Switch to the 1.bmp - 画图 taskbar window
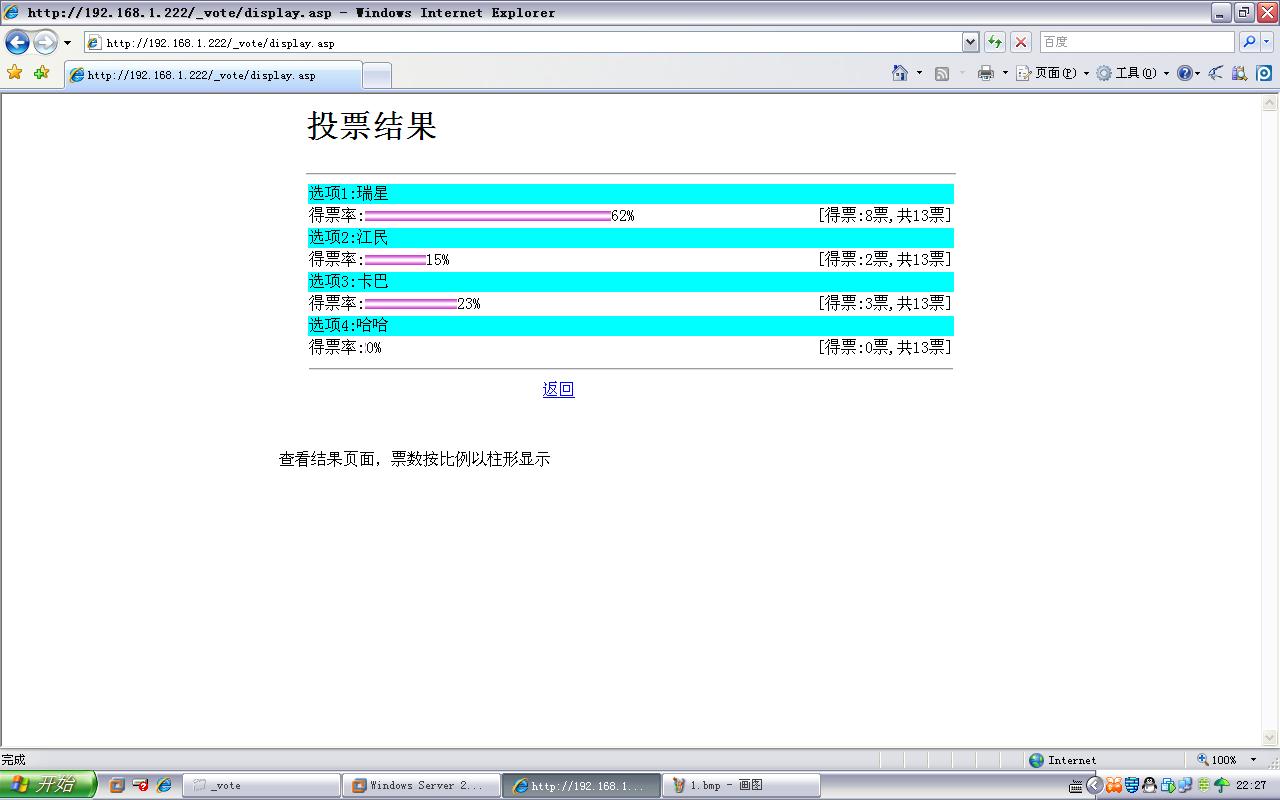 (741, 785)
